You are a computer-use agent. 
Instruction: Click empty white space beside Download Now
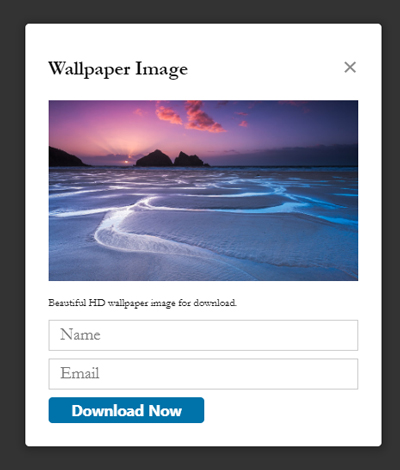click(282, 410)
